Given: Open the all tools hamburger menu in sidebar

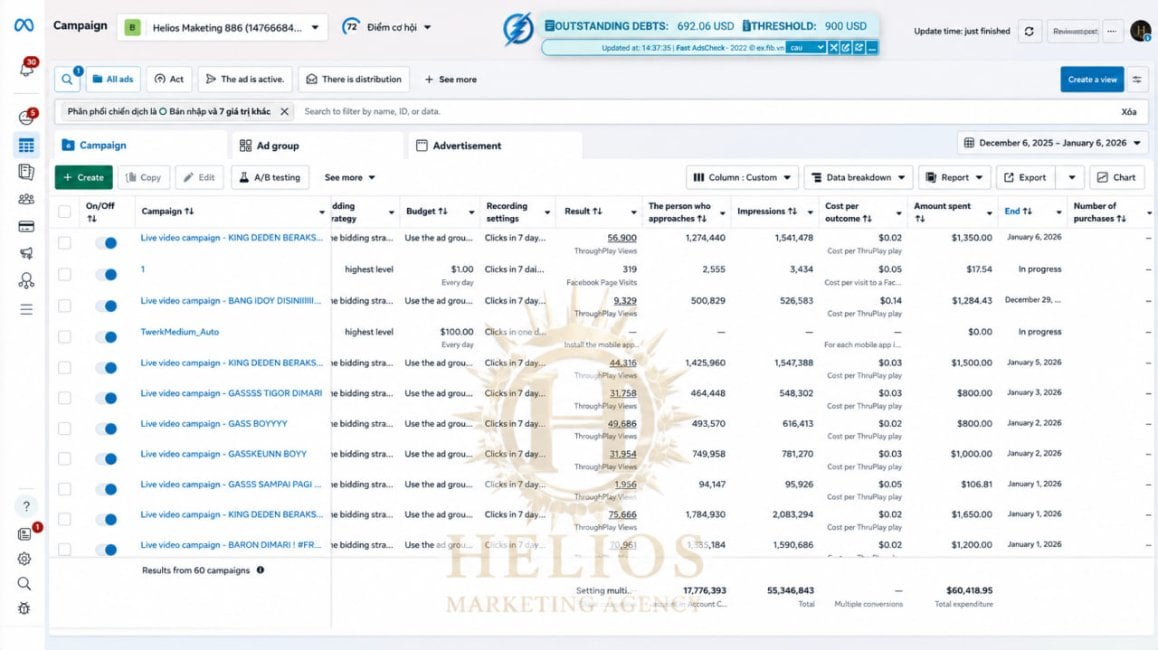Looking at the screenshot, I should click(x=26, y=309).
